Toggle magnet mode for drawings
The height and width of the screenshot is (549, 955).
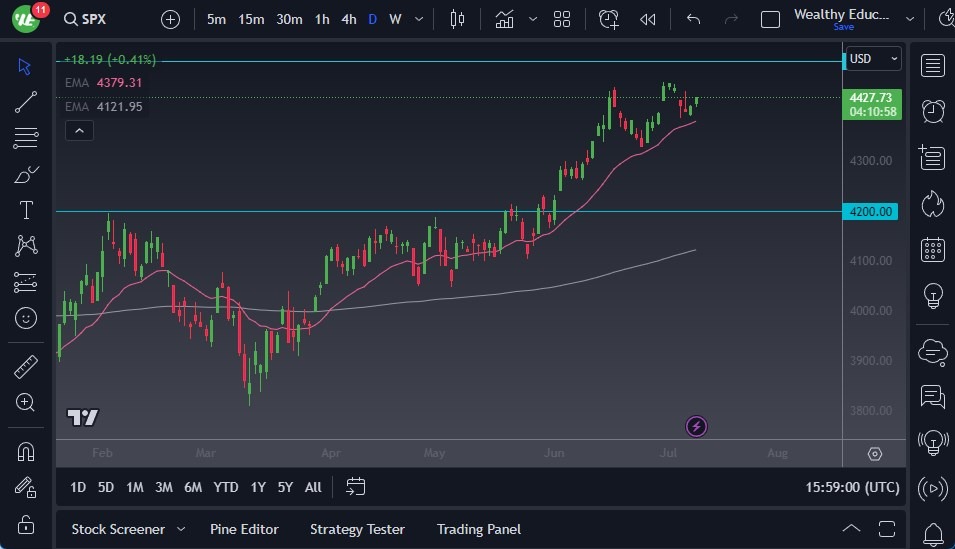pos(26,451)
